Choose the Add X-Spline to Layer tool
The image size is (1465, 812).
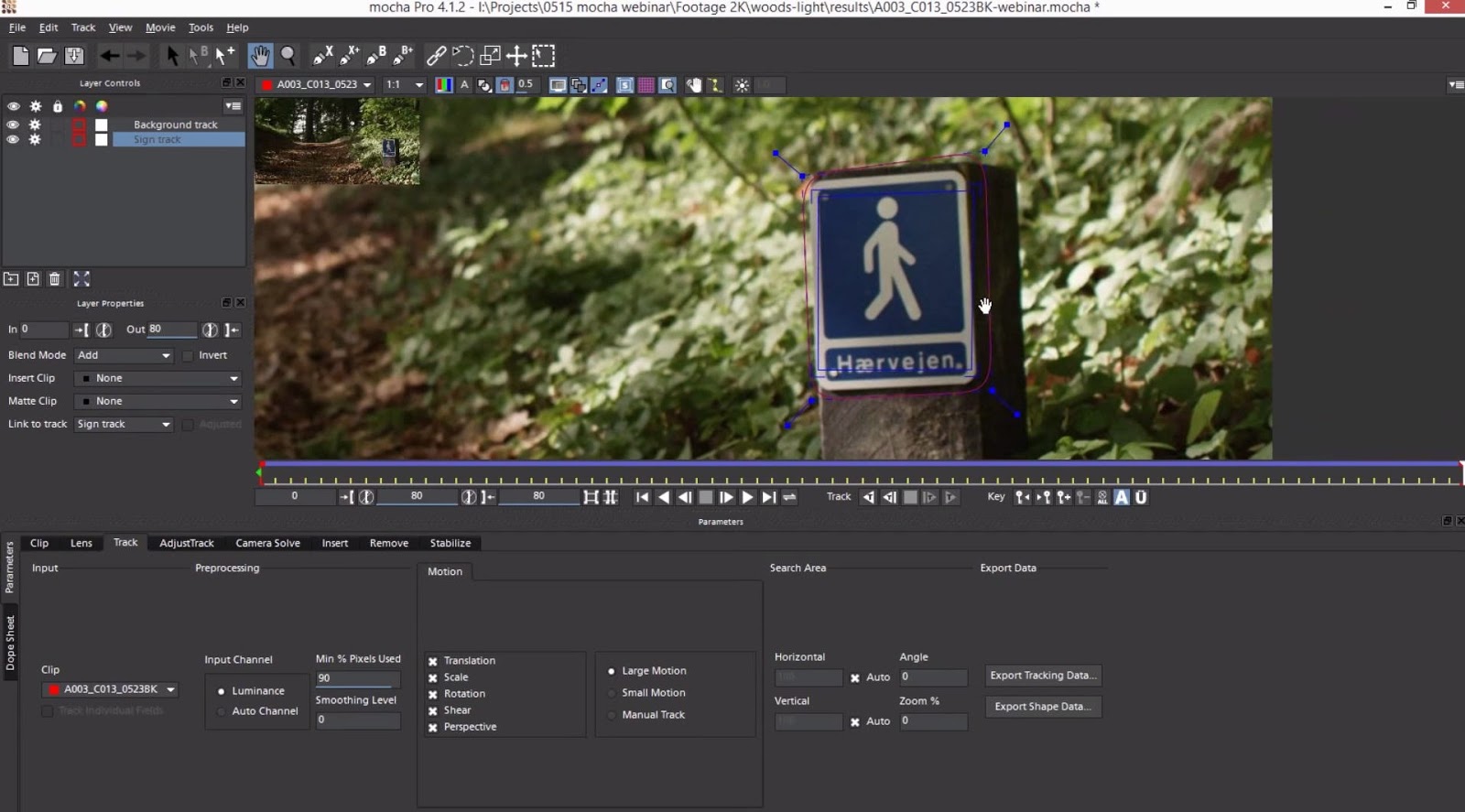tap(350, 56)
